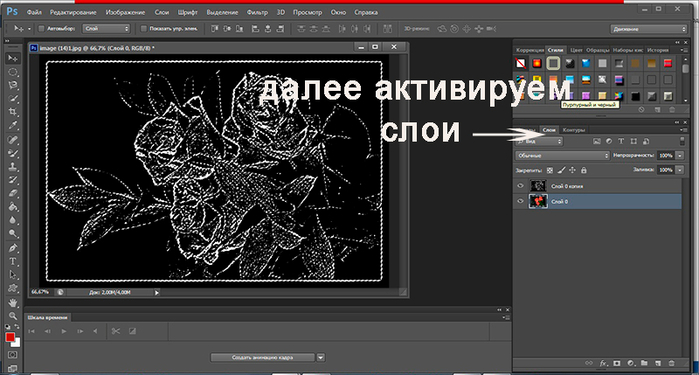699x375 pixels.
Task: Switch to the История tab
Action: (658, 50)
